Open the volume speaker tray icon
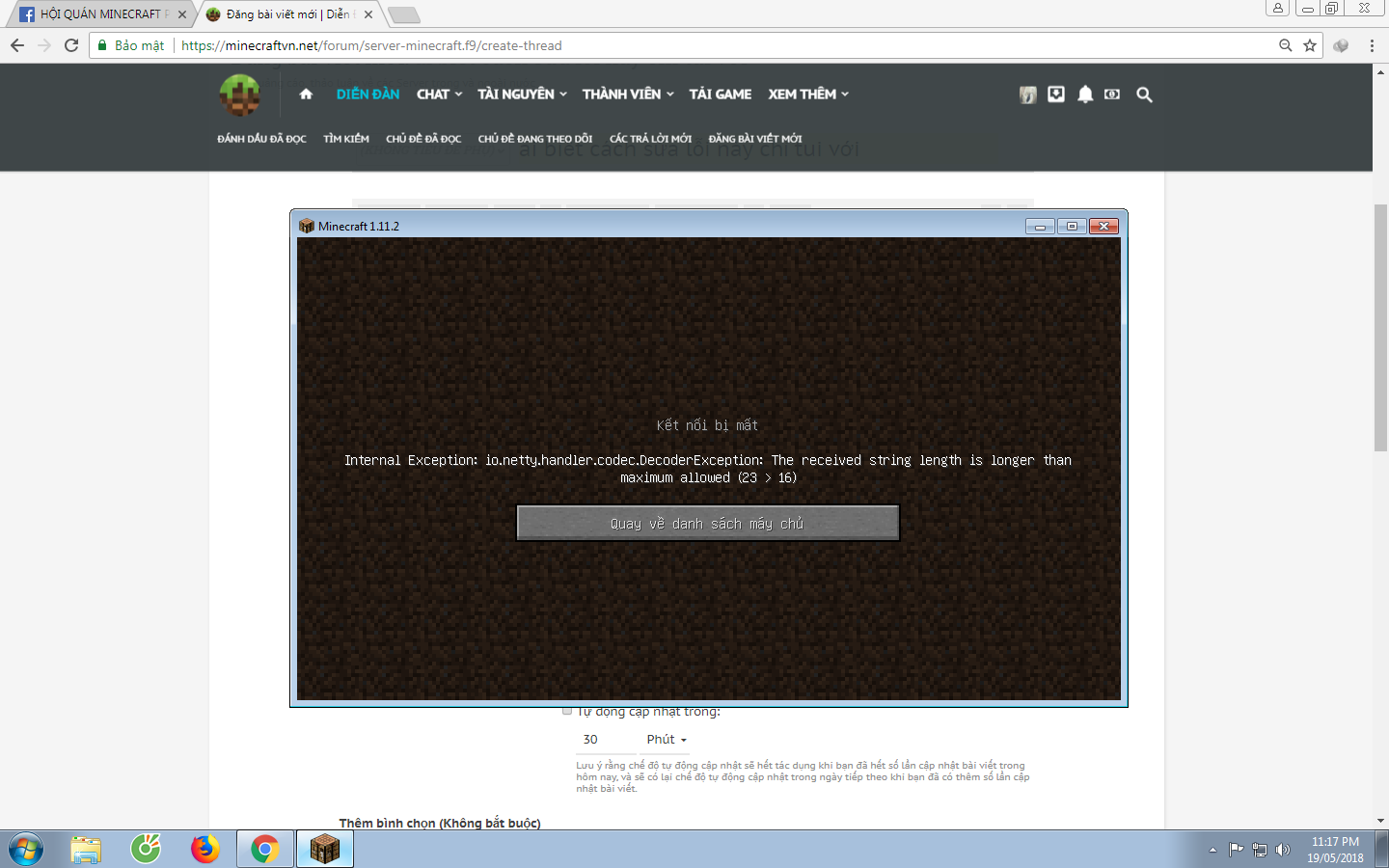The image size is (1389, 868). click(1282, 850)
